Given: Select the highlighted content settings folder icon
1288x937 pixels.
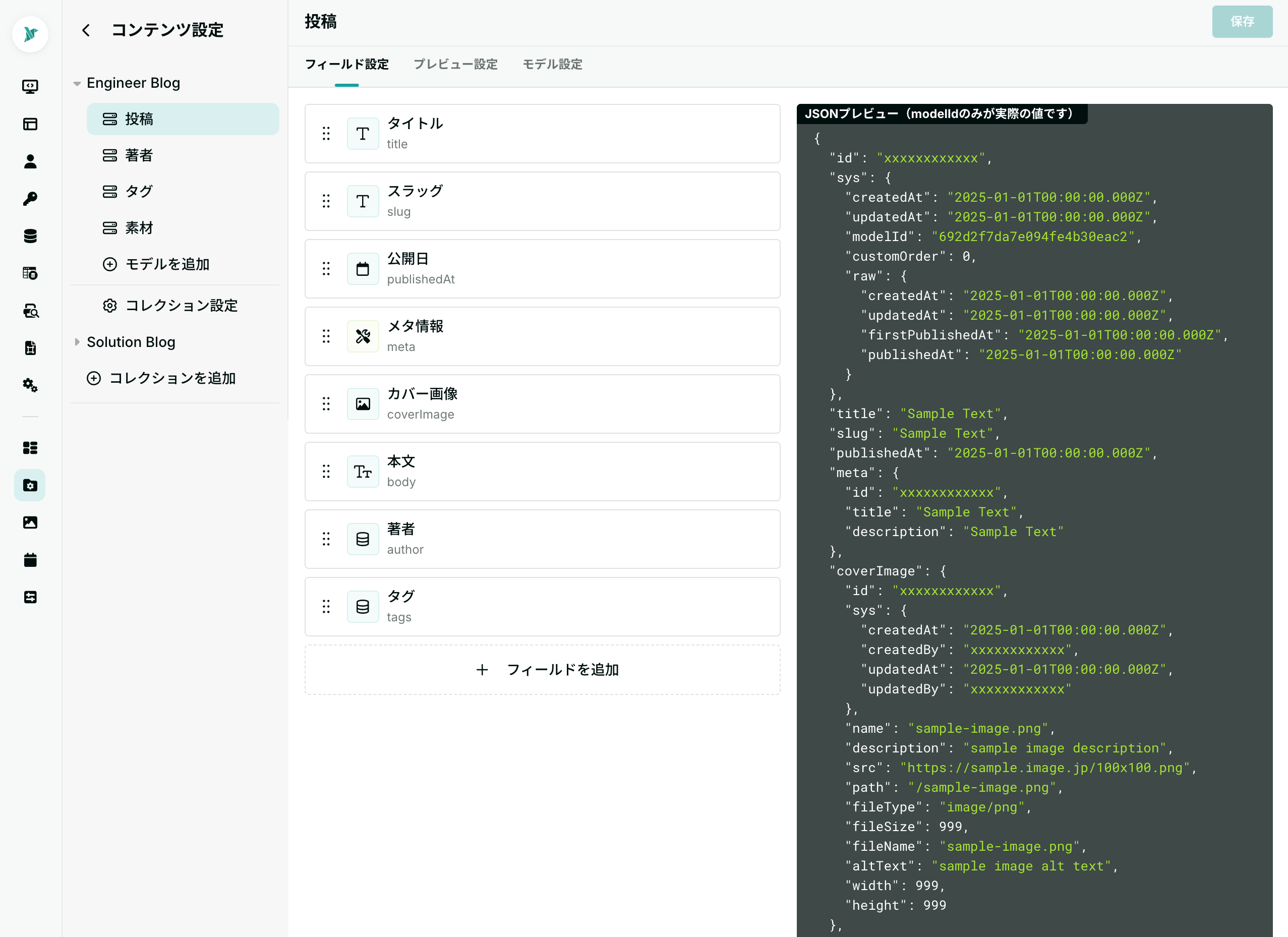Looking at the screenshot, I should (30, 486).
